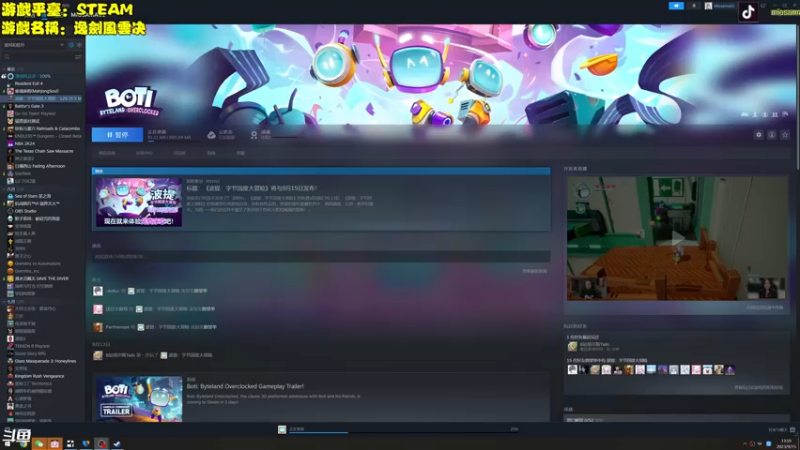Add Boti to favorites with star icon
This screenshot has width=800, height=450.
pyautogui.click(x=785, y=135)
